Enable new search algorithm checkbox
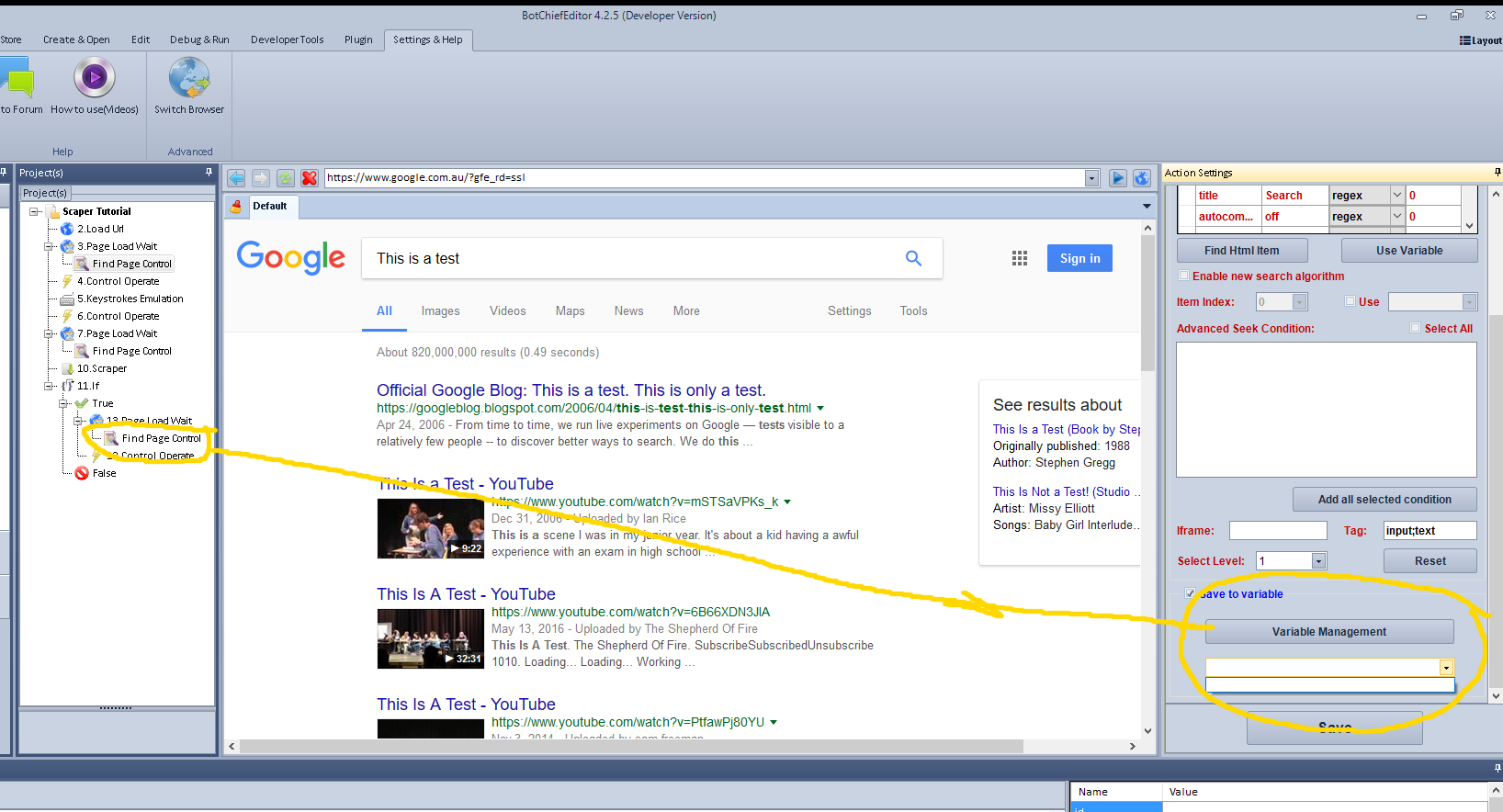Viewport: 1503px width, 812px height. point(1183,276)
